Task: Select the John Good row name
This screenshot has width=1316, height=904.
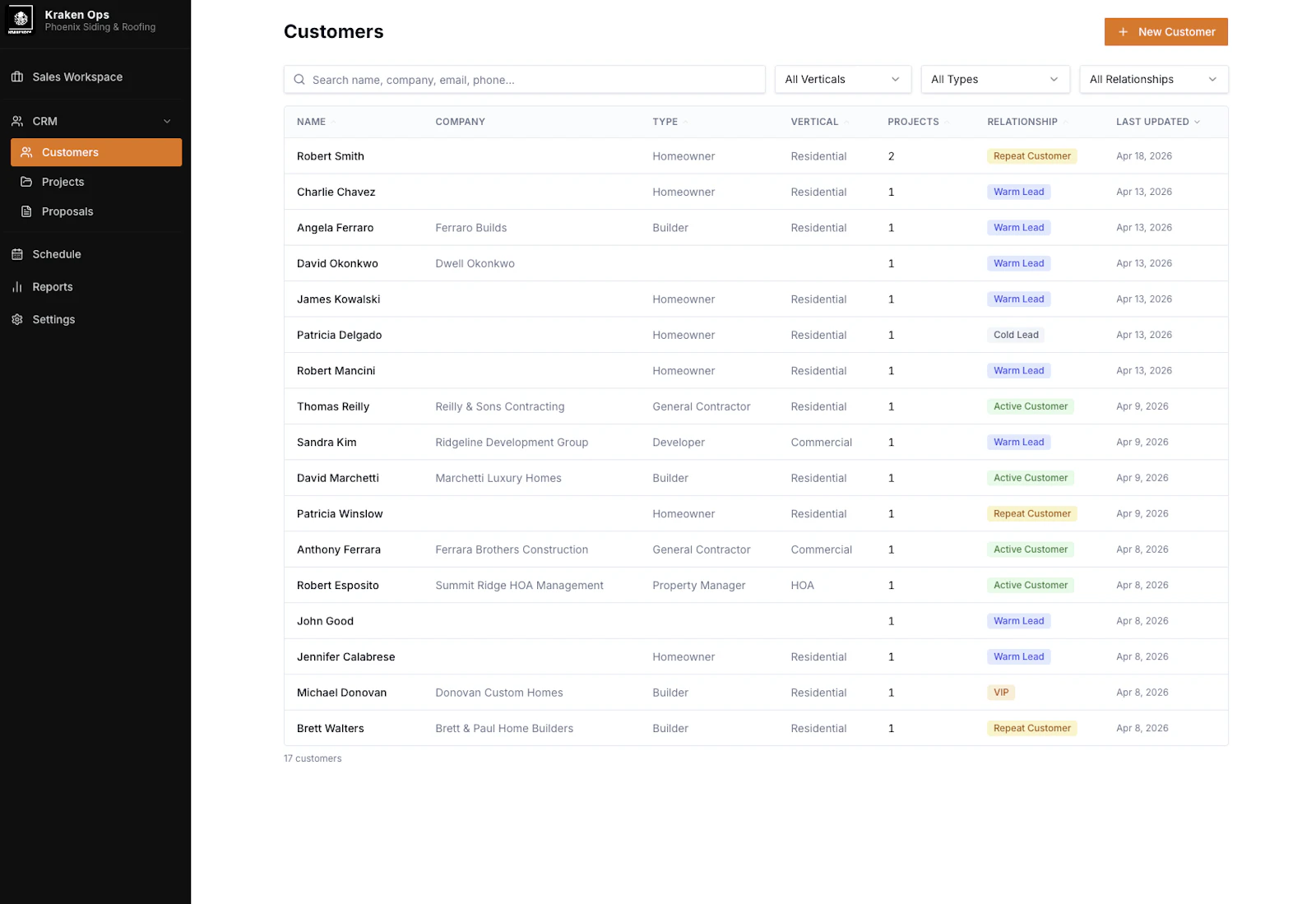Action: coord(325,621)
